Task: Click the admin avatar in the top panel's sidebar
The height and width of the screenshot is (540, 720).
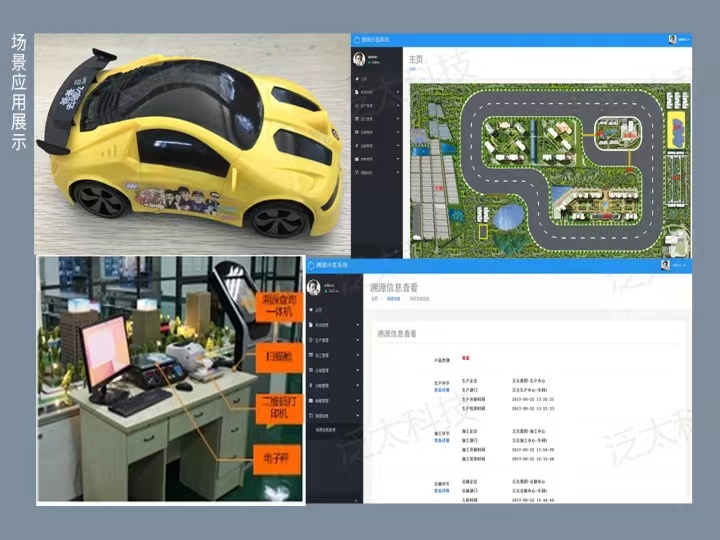Action: click(x=359, y=58)
